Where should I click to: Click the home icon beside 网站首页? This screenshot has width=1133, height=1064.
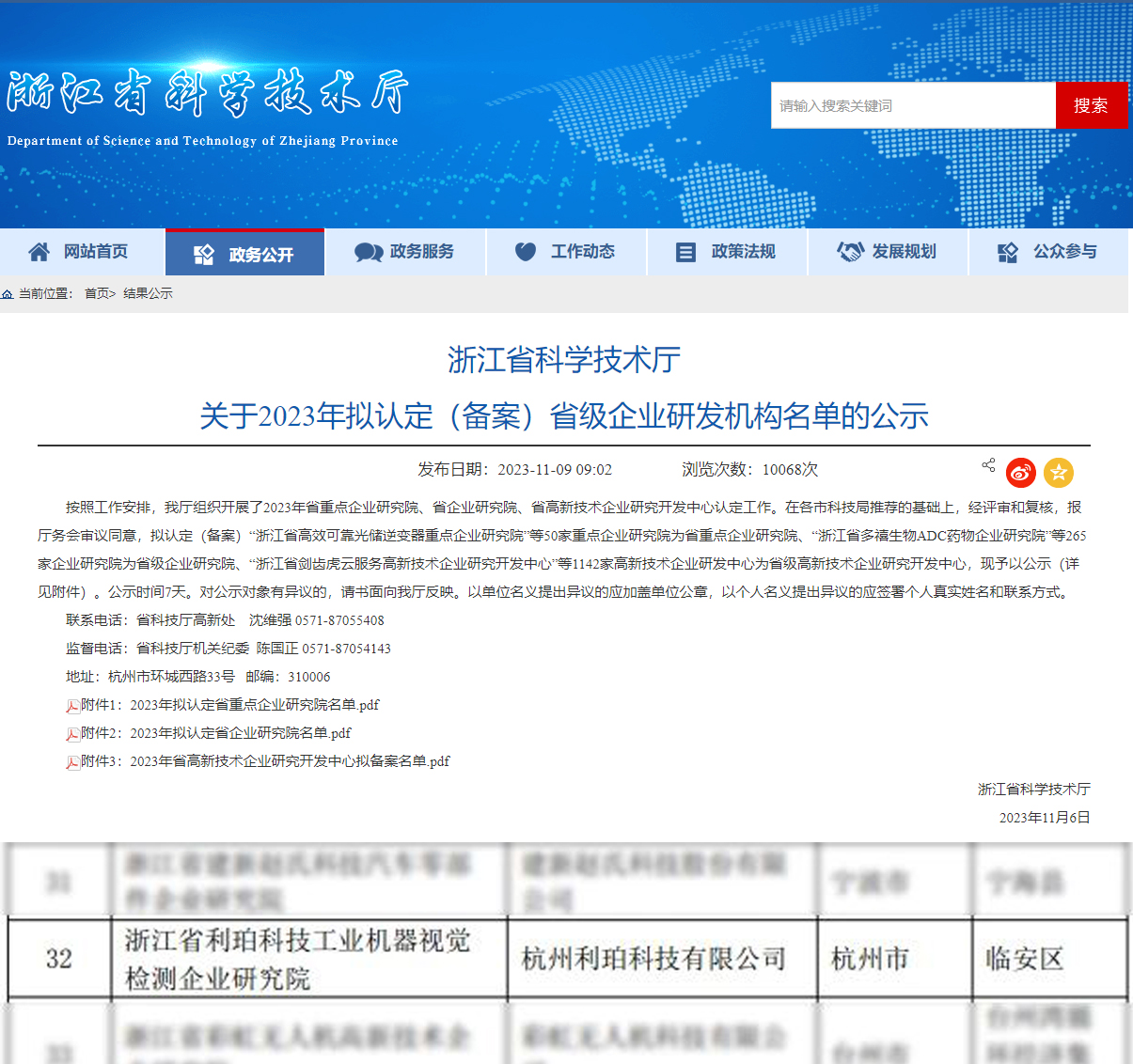[39, 252]
